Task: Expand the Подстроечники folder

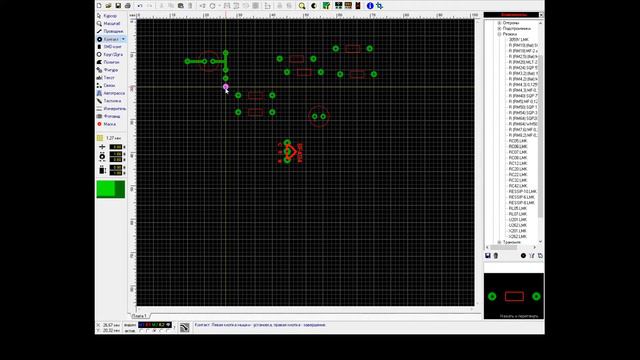Action: [499, 29]
